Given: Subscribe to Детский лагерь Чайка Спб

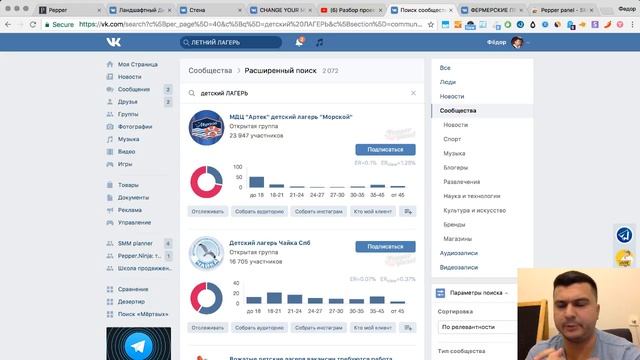Looking at the screenshot, I should [x=385, y=247].
